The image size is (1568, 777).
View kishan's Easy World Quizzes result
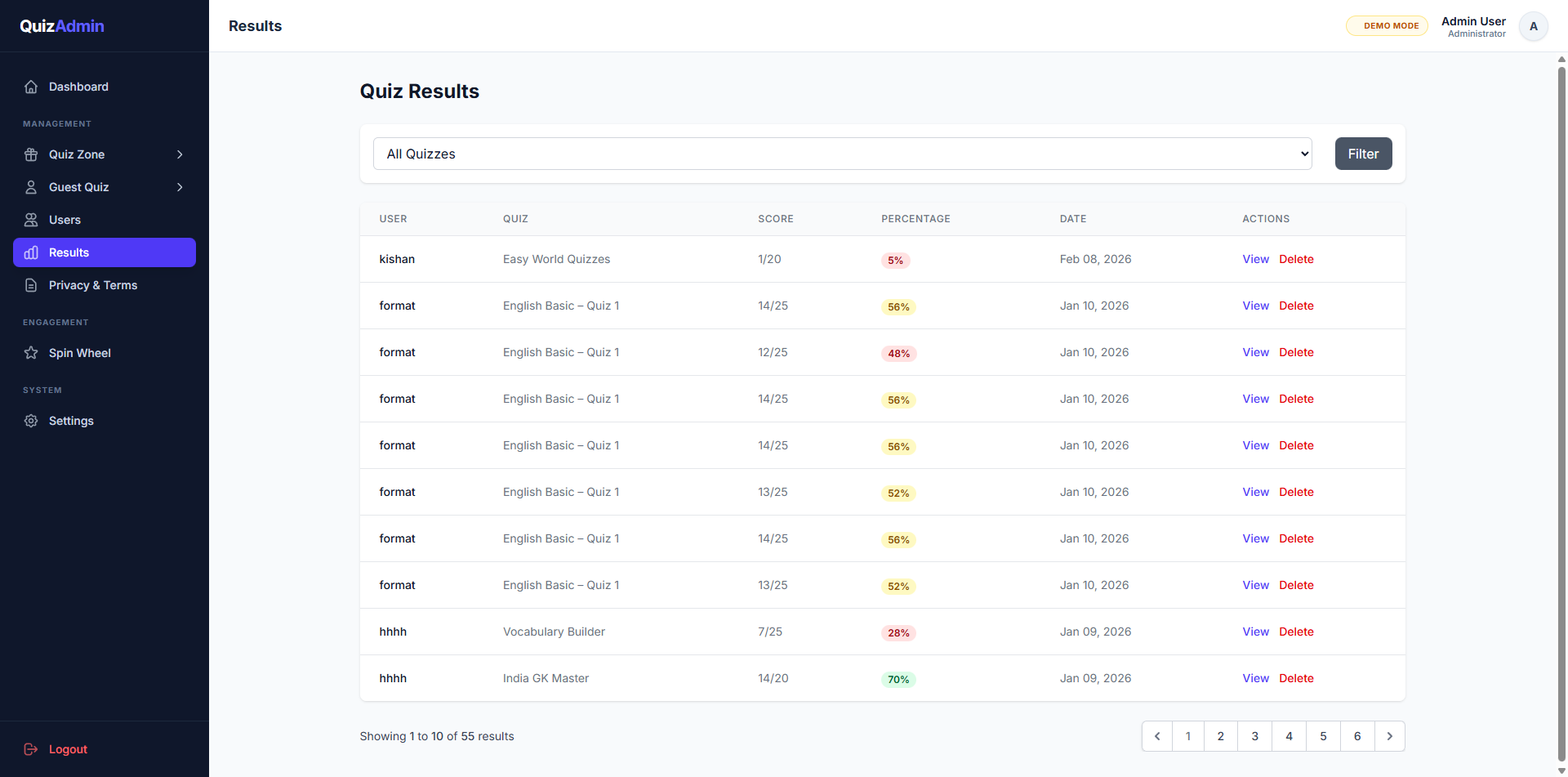[1255, 259]
